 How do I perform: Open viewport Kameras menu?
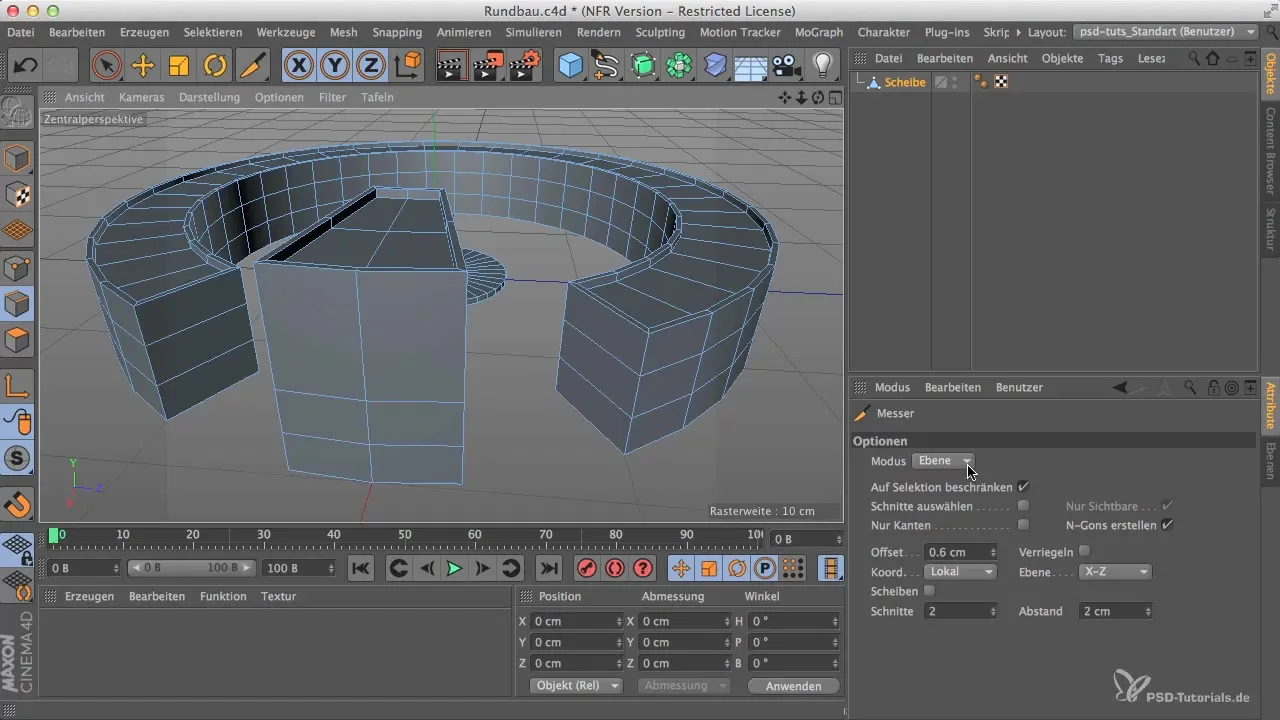pos(141,97)
